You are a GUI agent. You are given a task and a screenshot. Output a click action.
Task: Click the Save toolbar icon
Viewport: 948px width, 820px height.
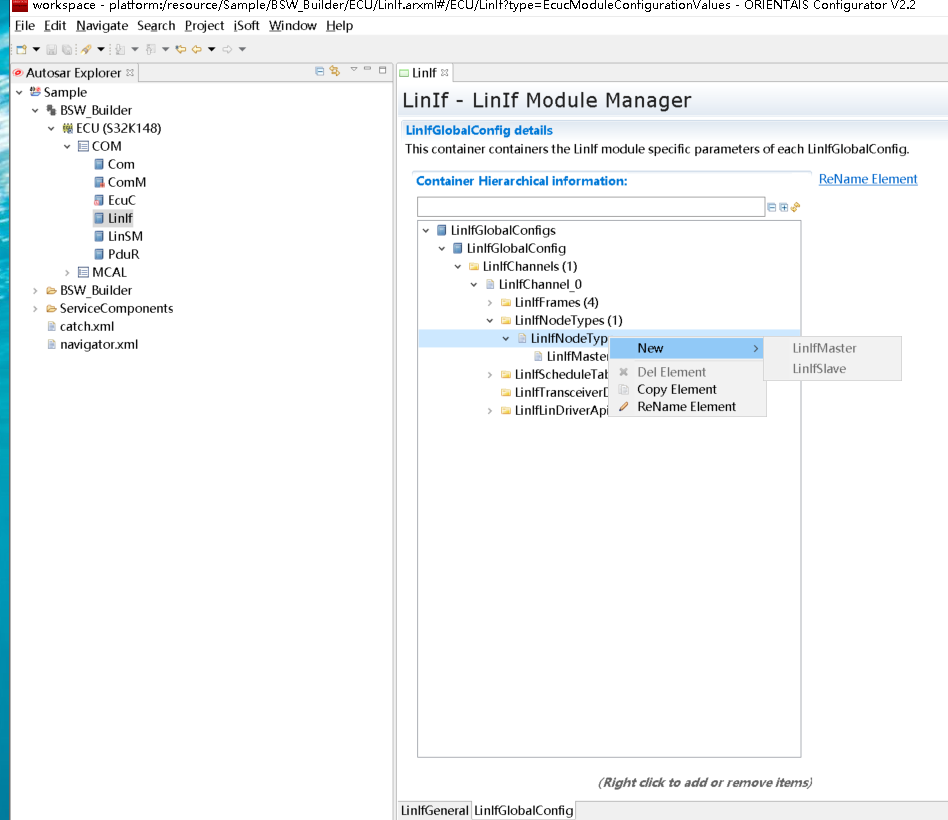52,49
